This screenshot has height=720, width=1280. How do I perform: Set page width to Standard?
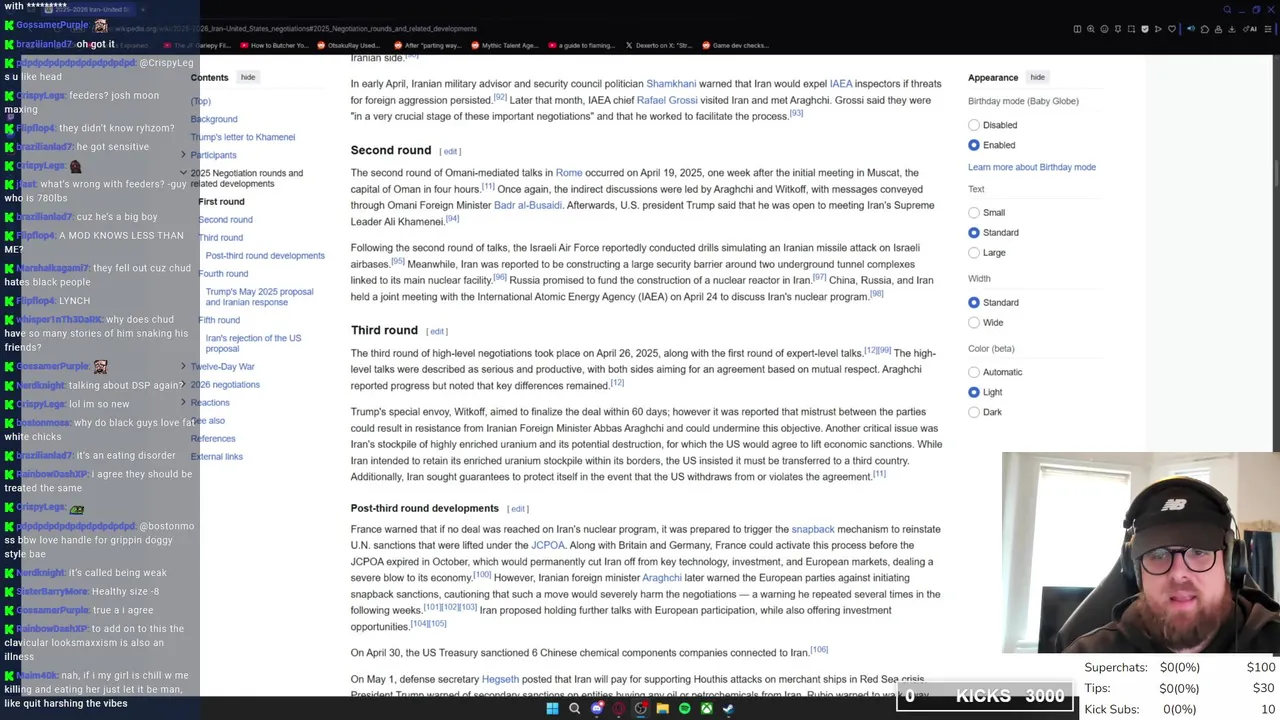[974, 302]
